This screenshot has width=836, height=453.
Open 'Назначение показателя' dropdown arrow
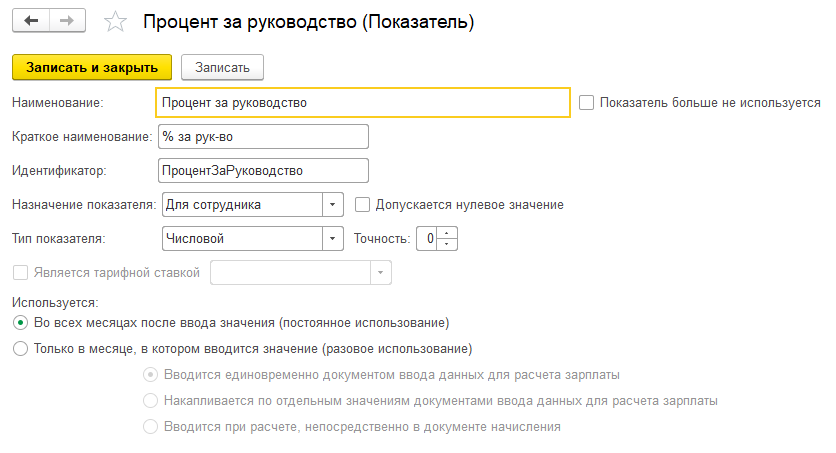pos(333,205)
